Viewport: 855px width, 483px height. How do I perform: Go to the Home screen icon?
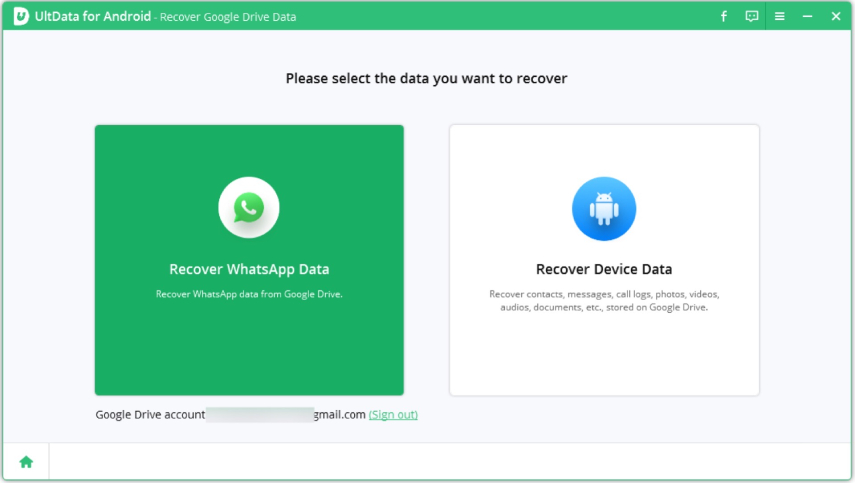tap(26, 461)
